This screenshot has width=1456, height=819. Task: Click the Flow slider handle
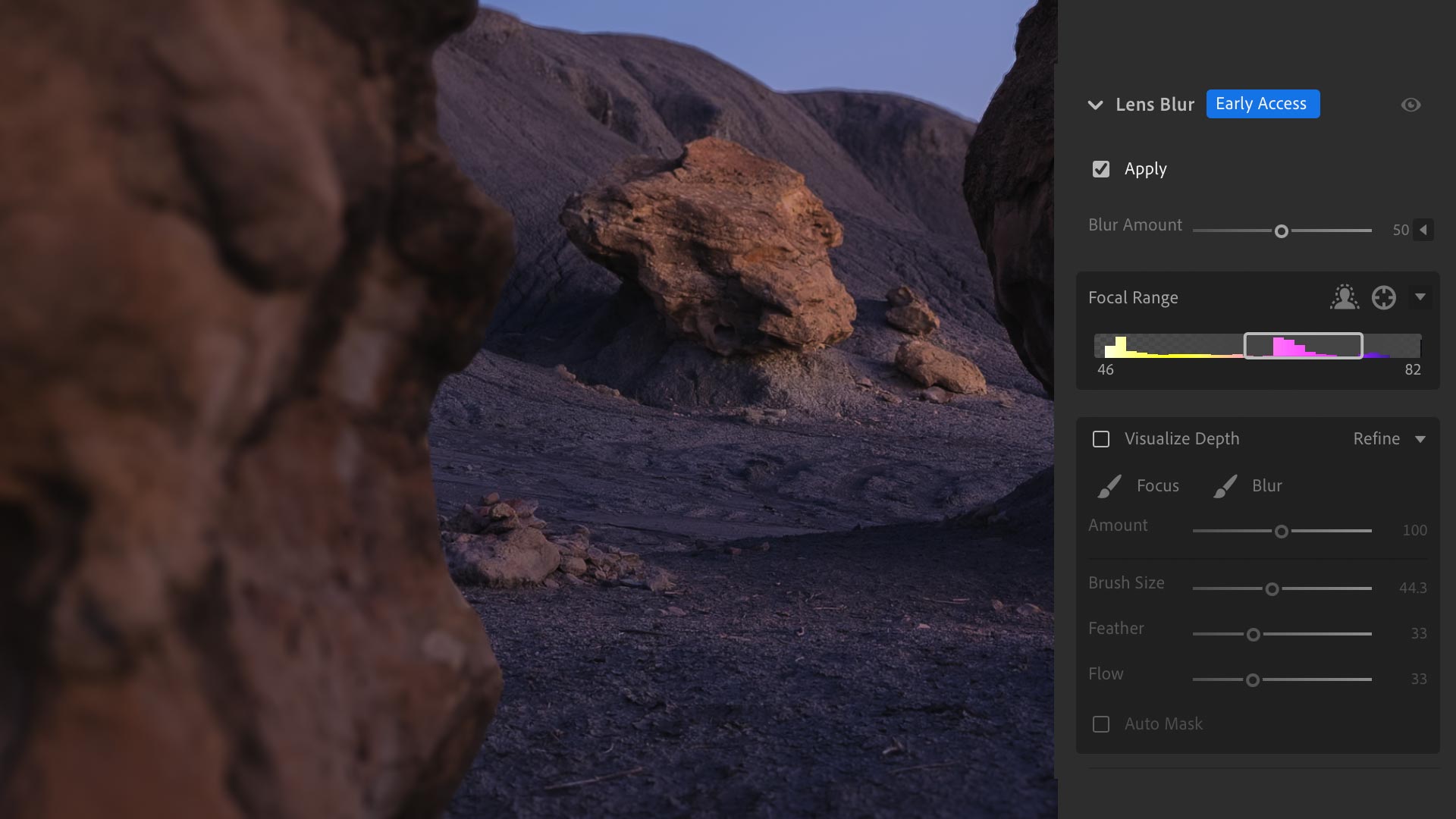point(1253,680)
